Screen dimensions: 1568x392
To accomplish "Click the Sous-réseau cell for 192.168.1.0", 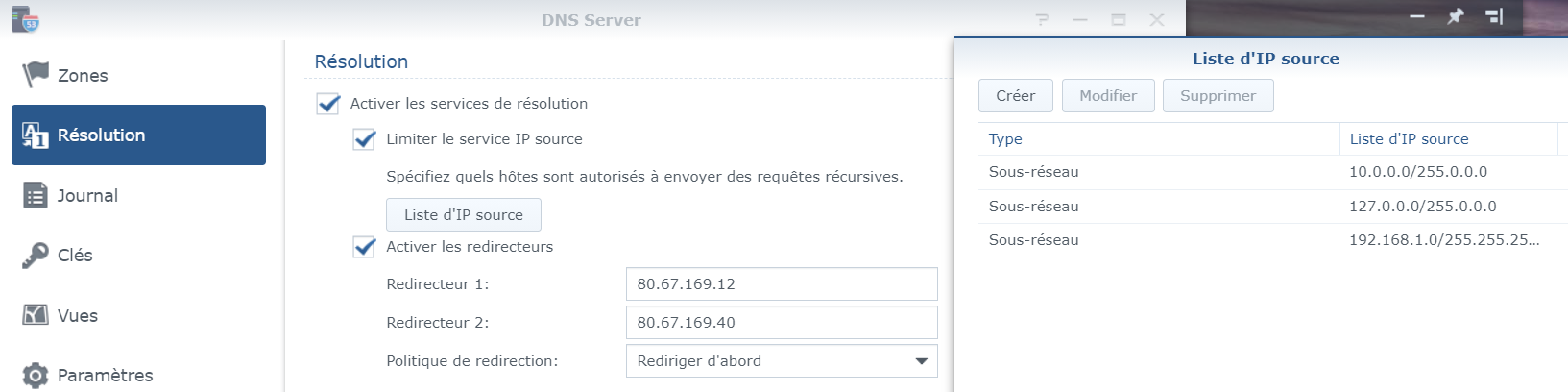I will [1034, 240].
